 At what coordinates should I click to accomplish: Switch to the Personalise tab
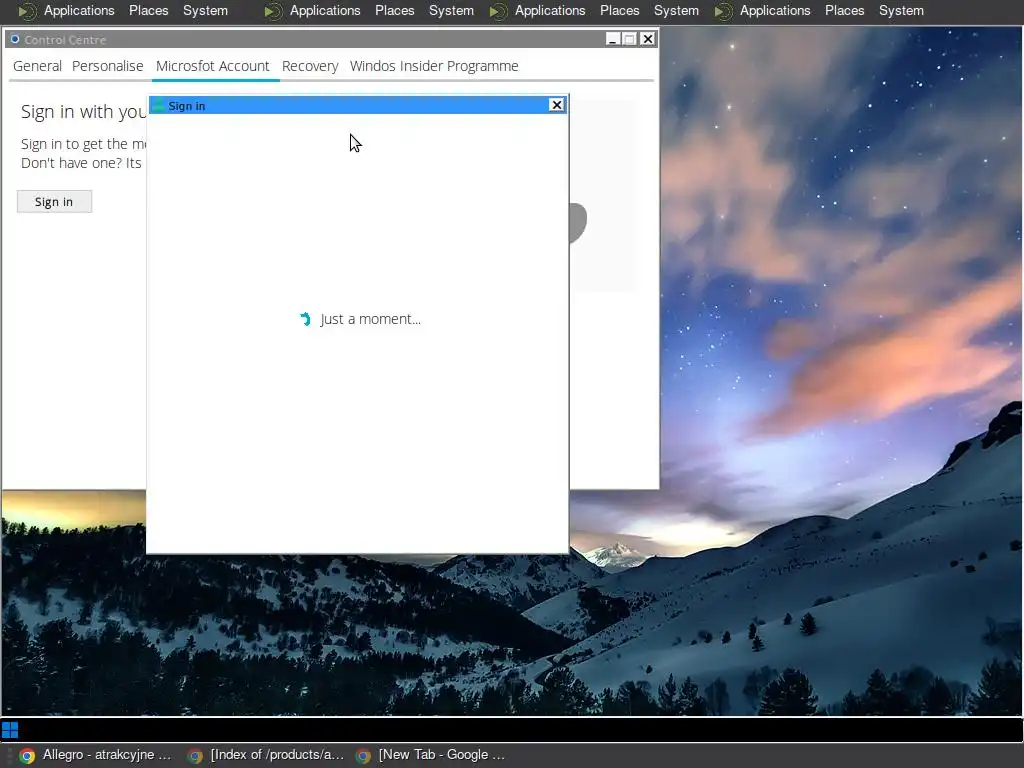coord(107,66)
